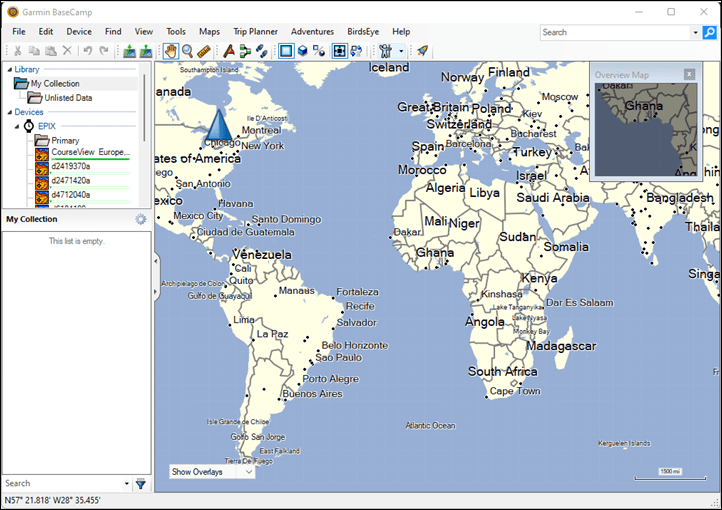Click the activity profile hiker icon

[x=385, y=51]
